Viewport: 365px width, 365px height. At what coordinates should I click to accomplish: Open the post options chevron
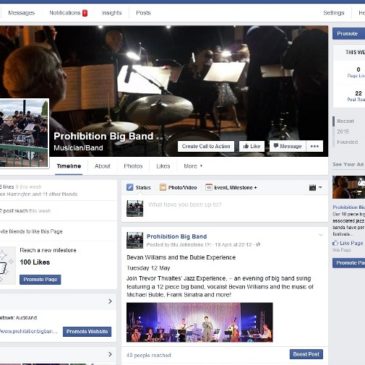point(321,235)
